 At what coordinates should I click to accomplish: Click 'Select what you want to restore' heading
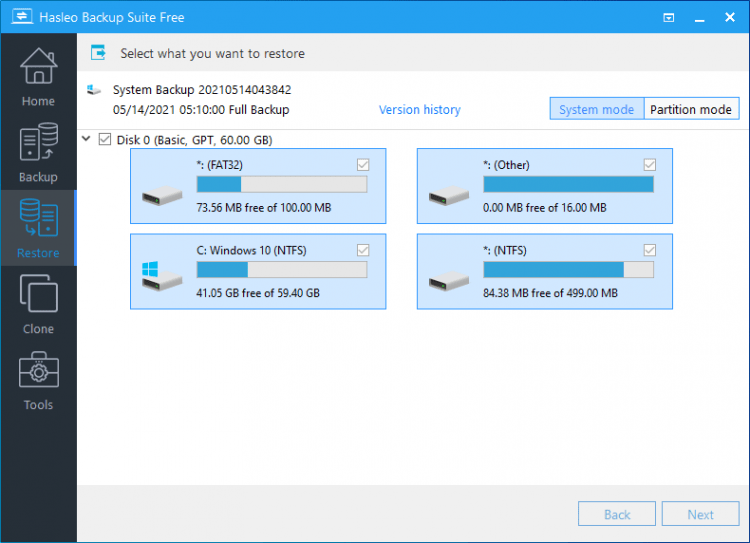(212, 54)
